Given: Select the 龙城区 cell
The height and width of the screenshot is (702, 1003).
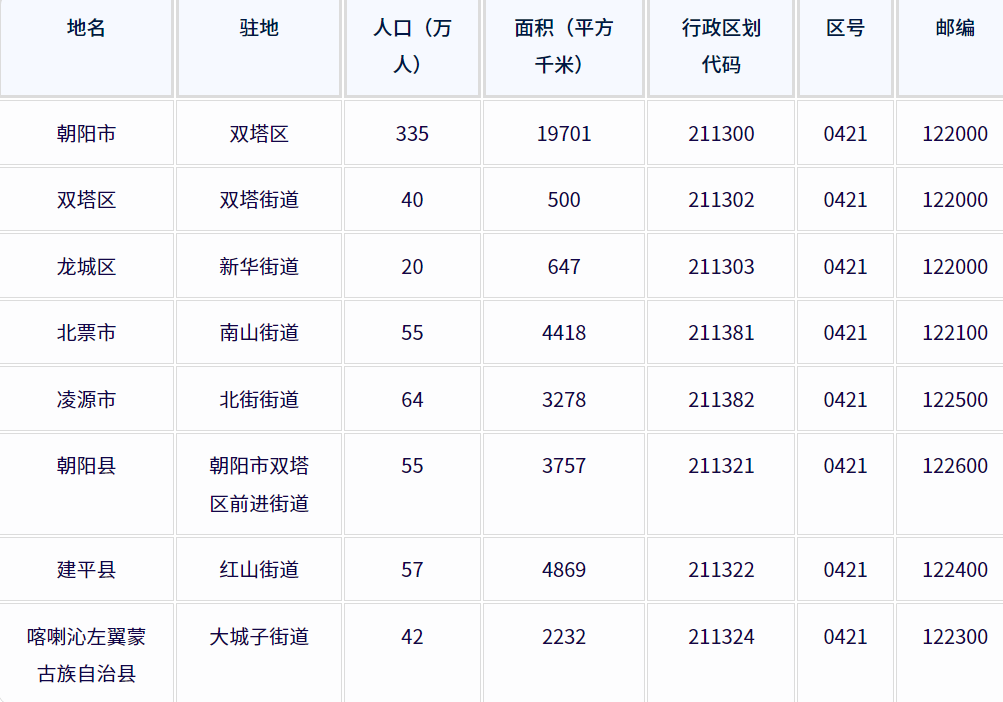Looking at the screenshot, I should (x=86, y=266).
